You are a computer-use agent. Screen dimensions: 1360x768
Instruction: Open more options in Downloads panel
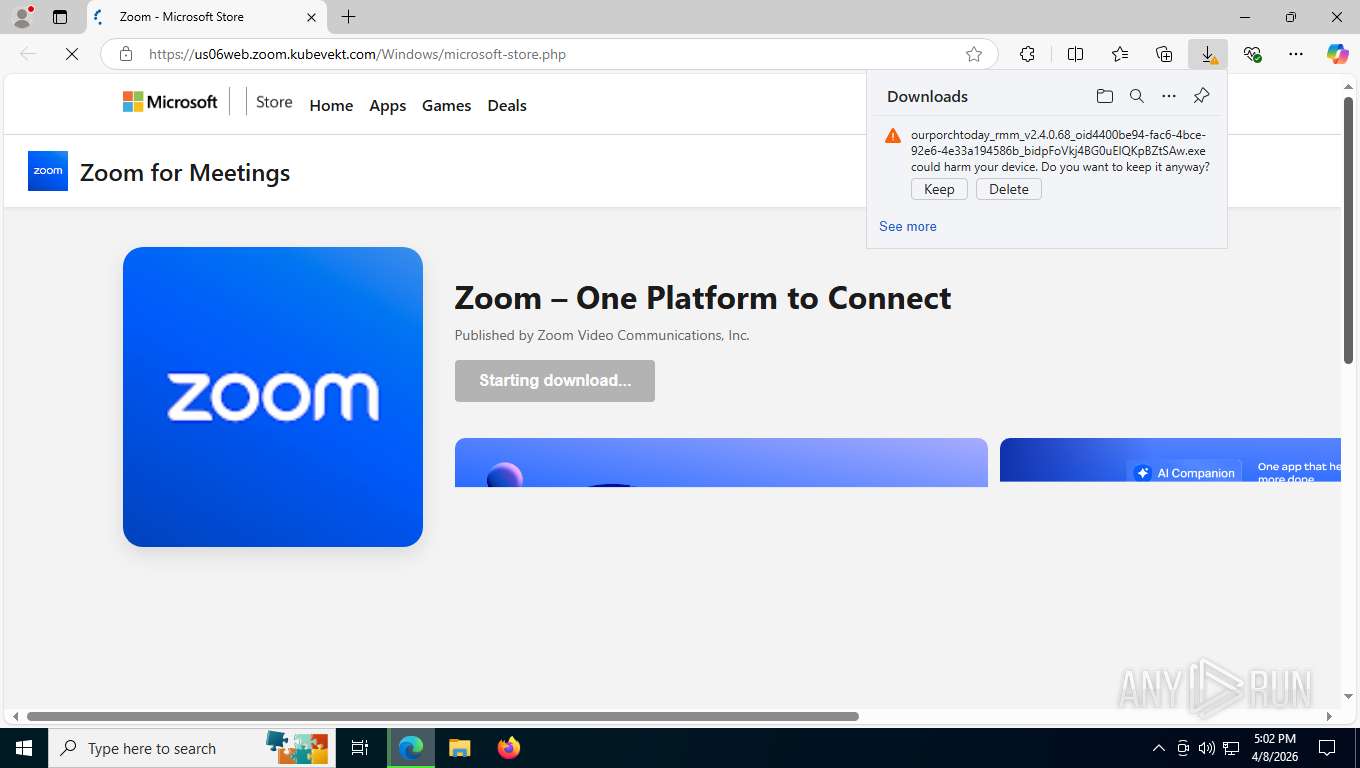click(x=1168, y=96)
